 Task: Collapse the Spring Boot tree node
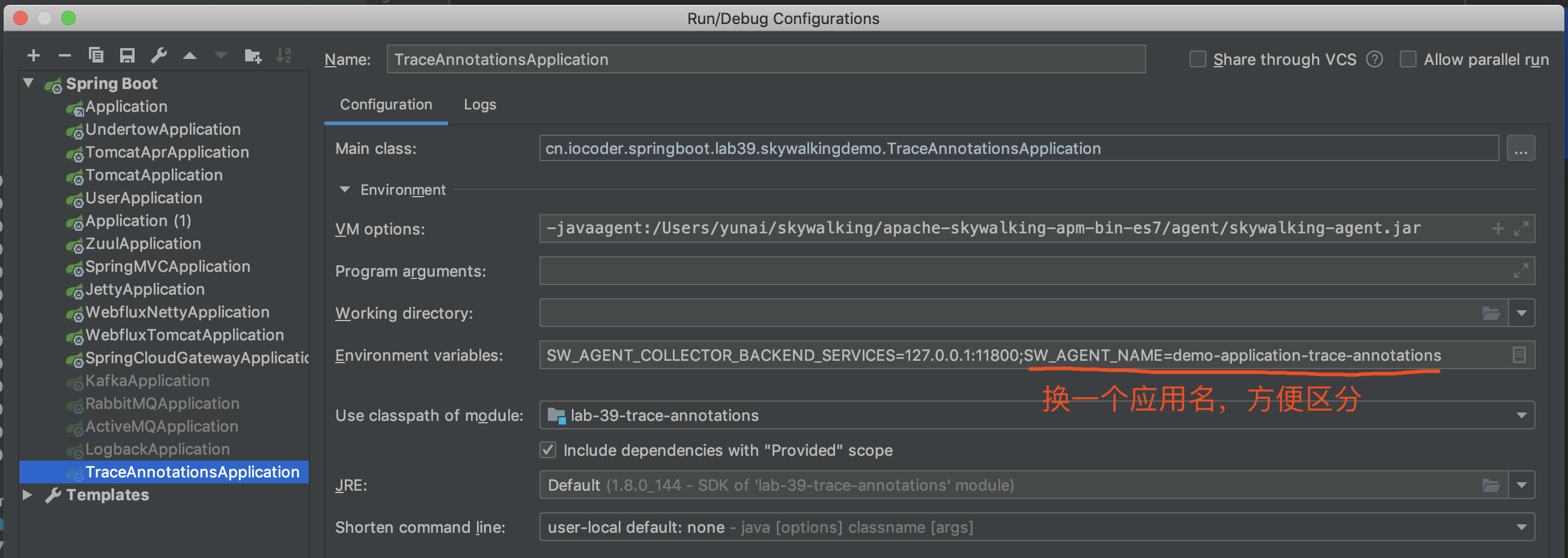click(x=28, y=83)
